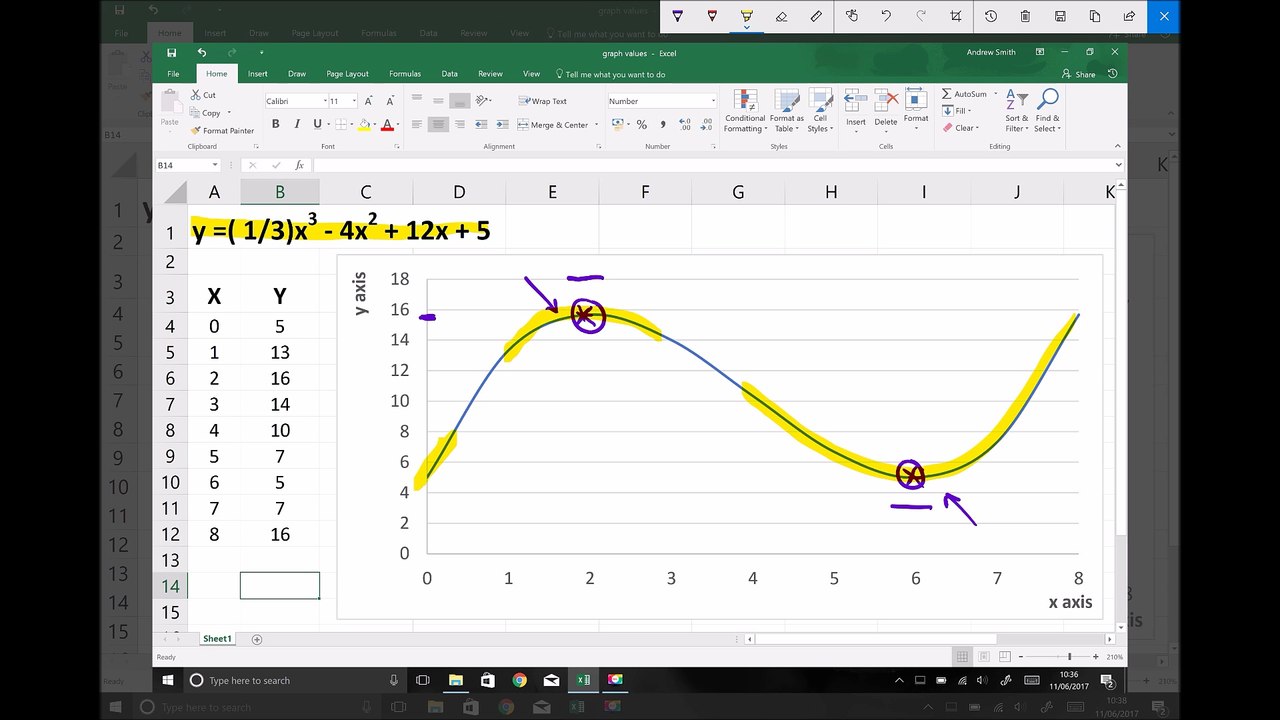This screenshot has width=1280, height=720.
Task: Toggle bold formatting
Action: (275, 124)
